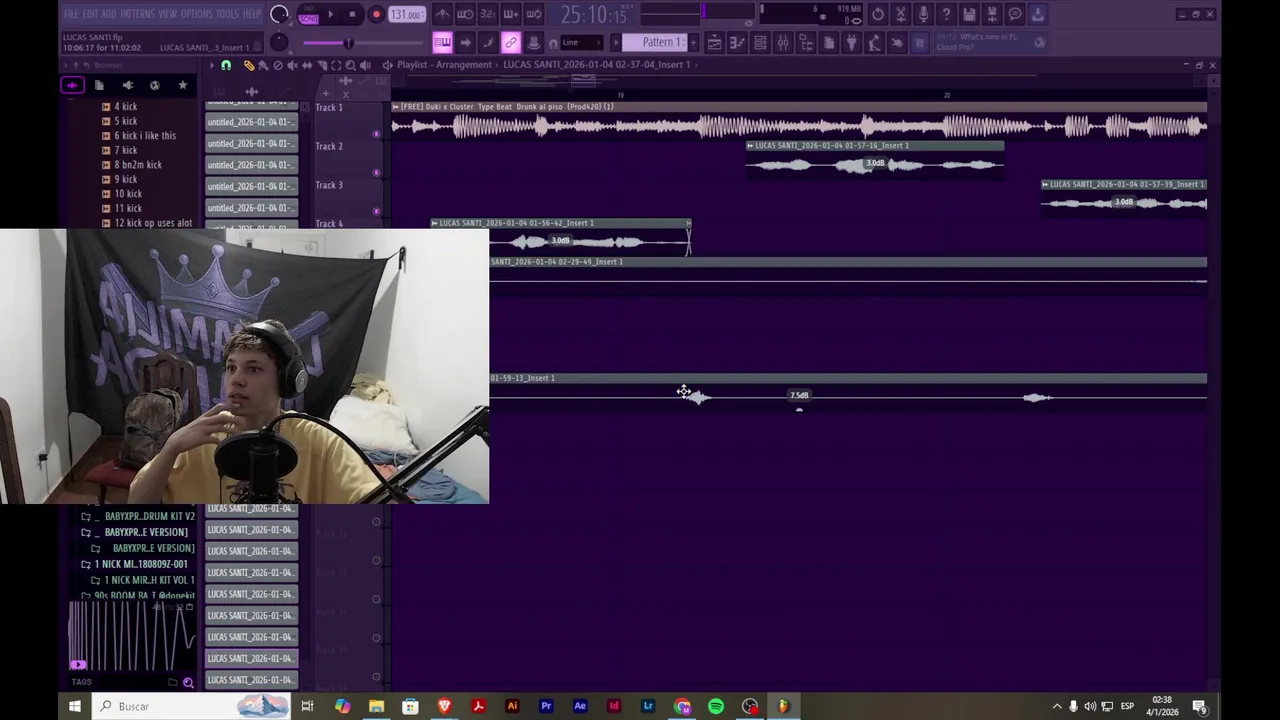Open the playlist options arrow menu
1280x720 pixels.
(211, 65)
